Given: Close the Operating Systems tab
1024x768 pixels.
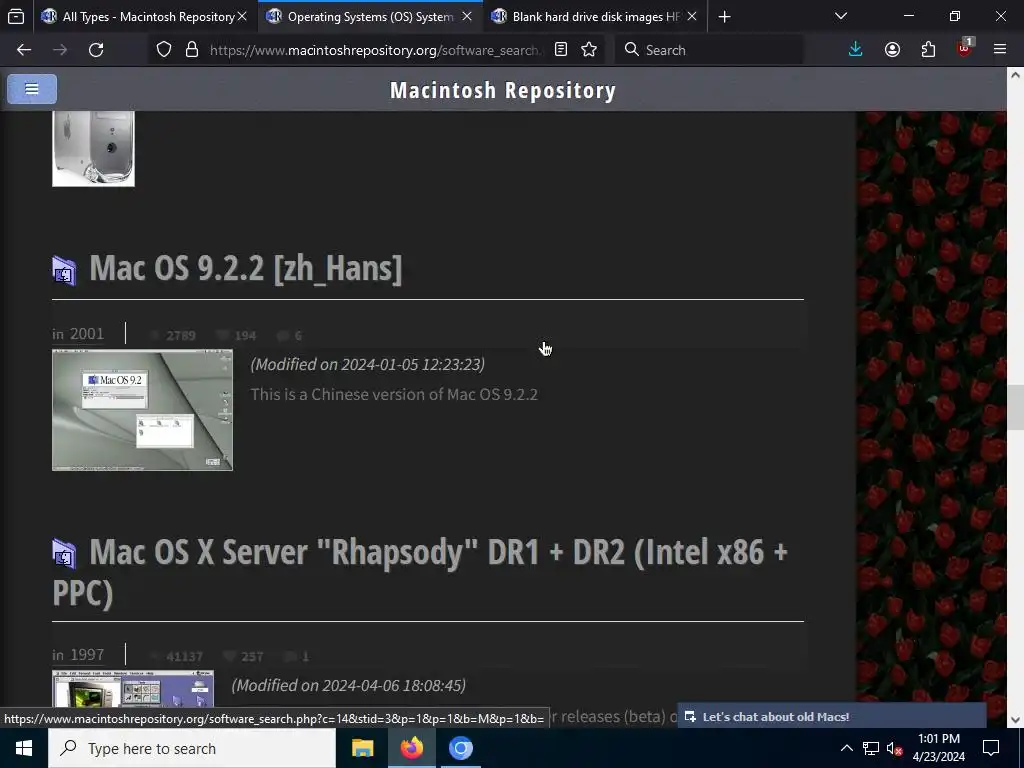Looking at the screenshot, I should [x=467, y=17].
